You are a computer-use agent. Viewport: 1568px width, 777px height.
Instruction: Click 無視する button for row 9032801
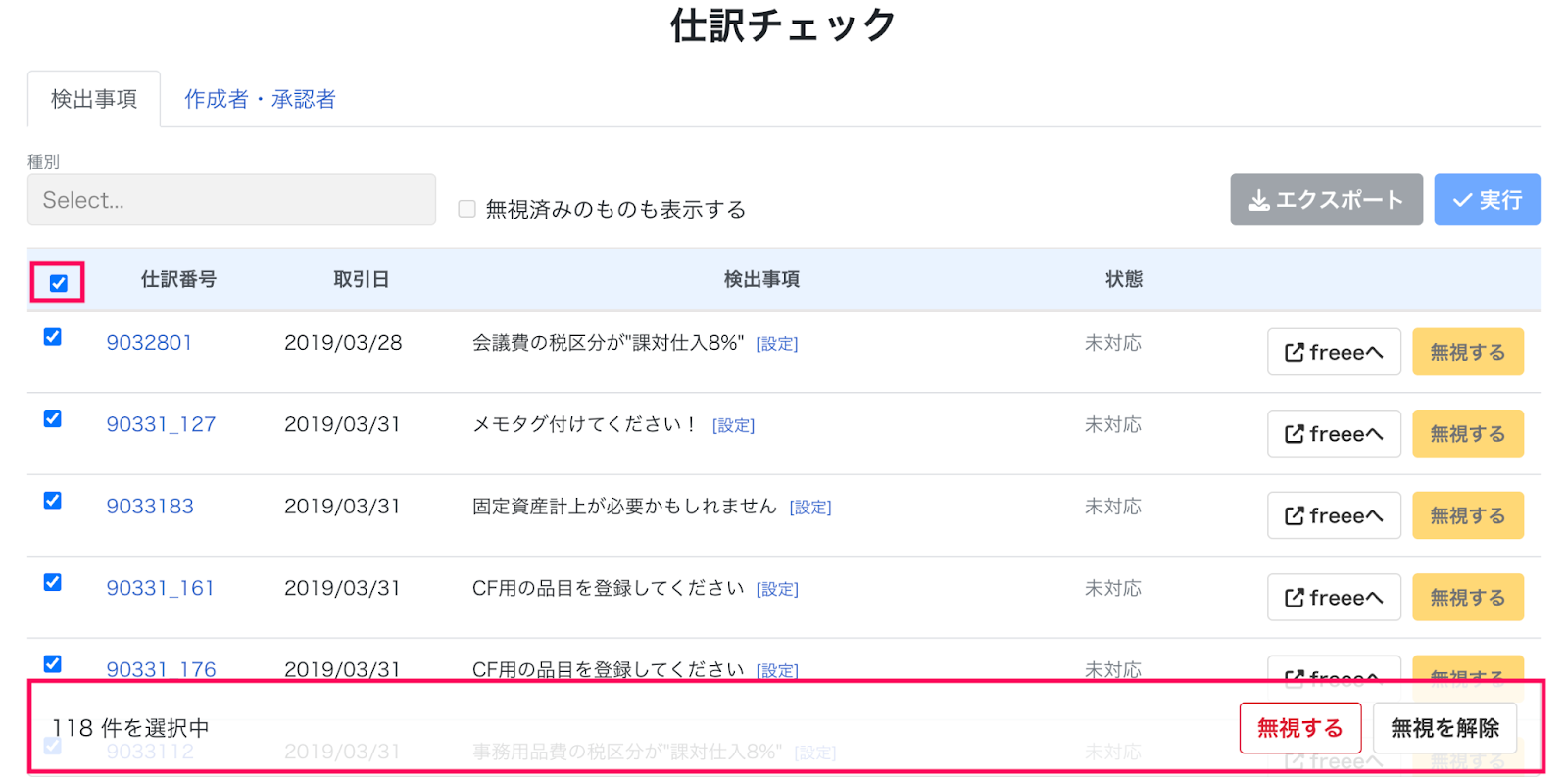click(x=1468, y=352)
